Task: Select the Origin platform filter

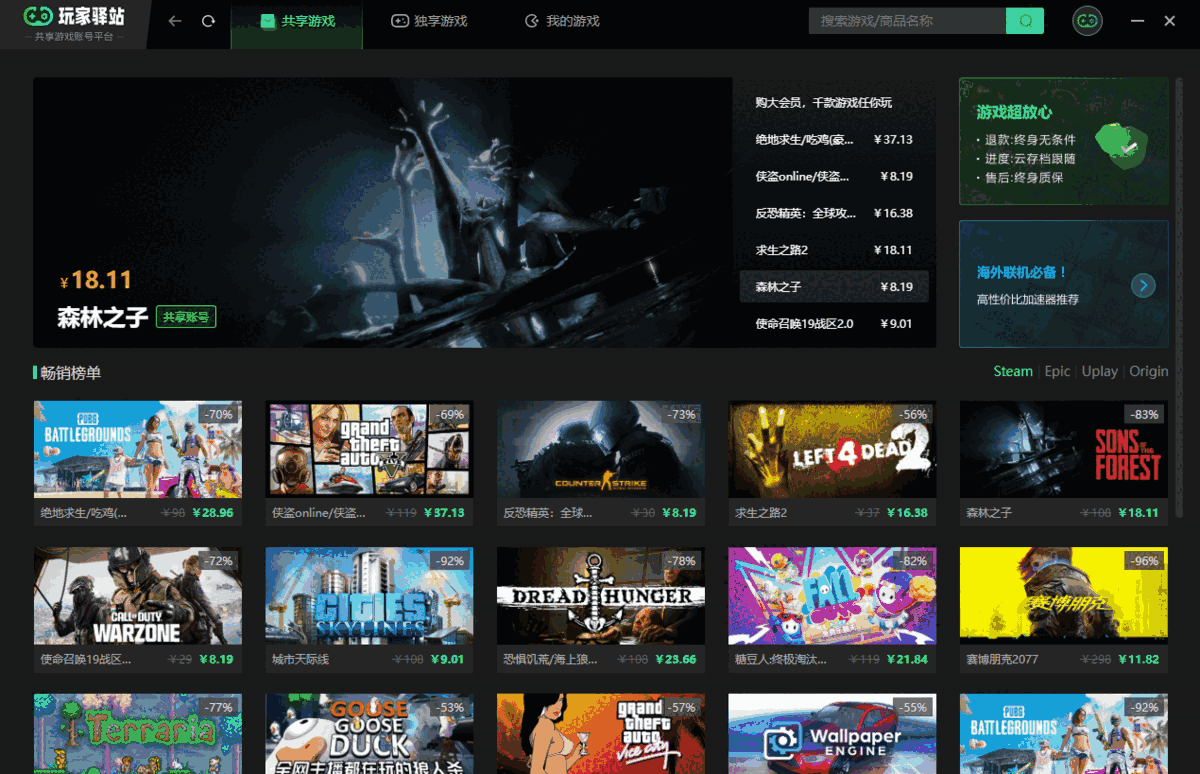Action: [1149, 371]
